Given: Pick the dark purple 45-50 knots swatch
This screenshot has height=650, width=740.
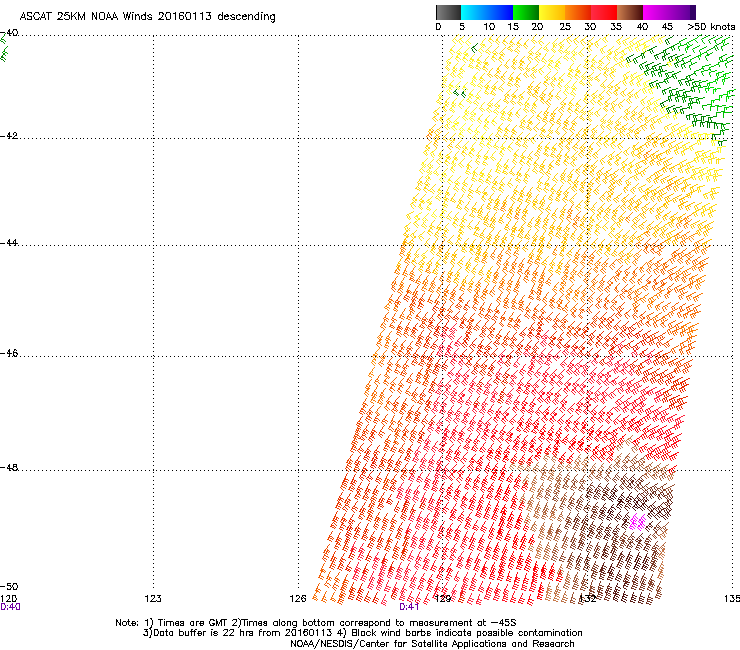Looking at the screenshot, I should (682, 12).
